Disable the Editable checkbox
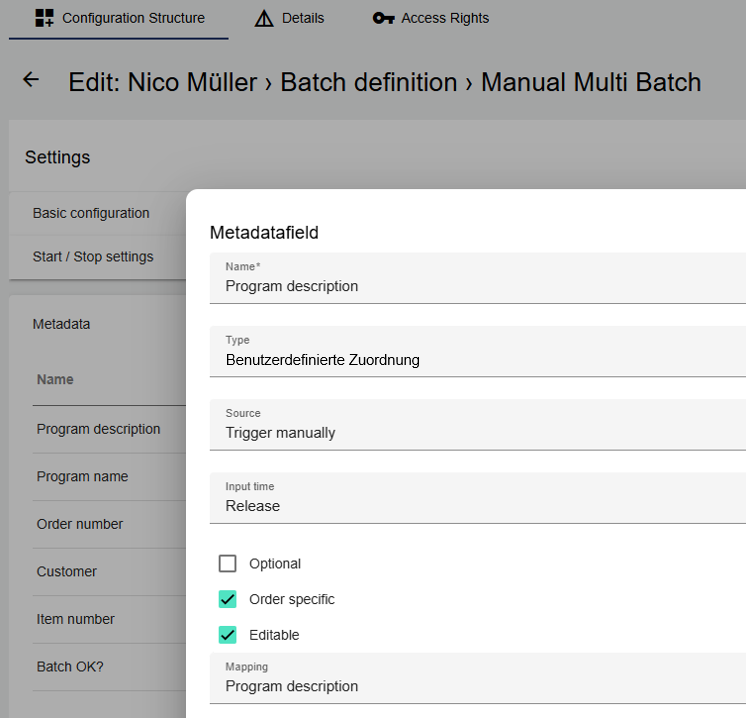 [x=228, y=635]
